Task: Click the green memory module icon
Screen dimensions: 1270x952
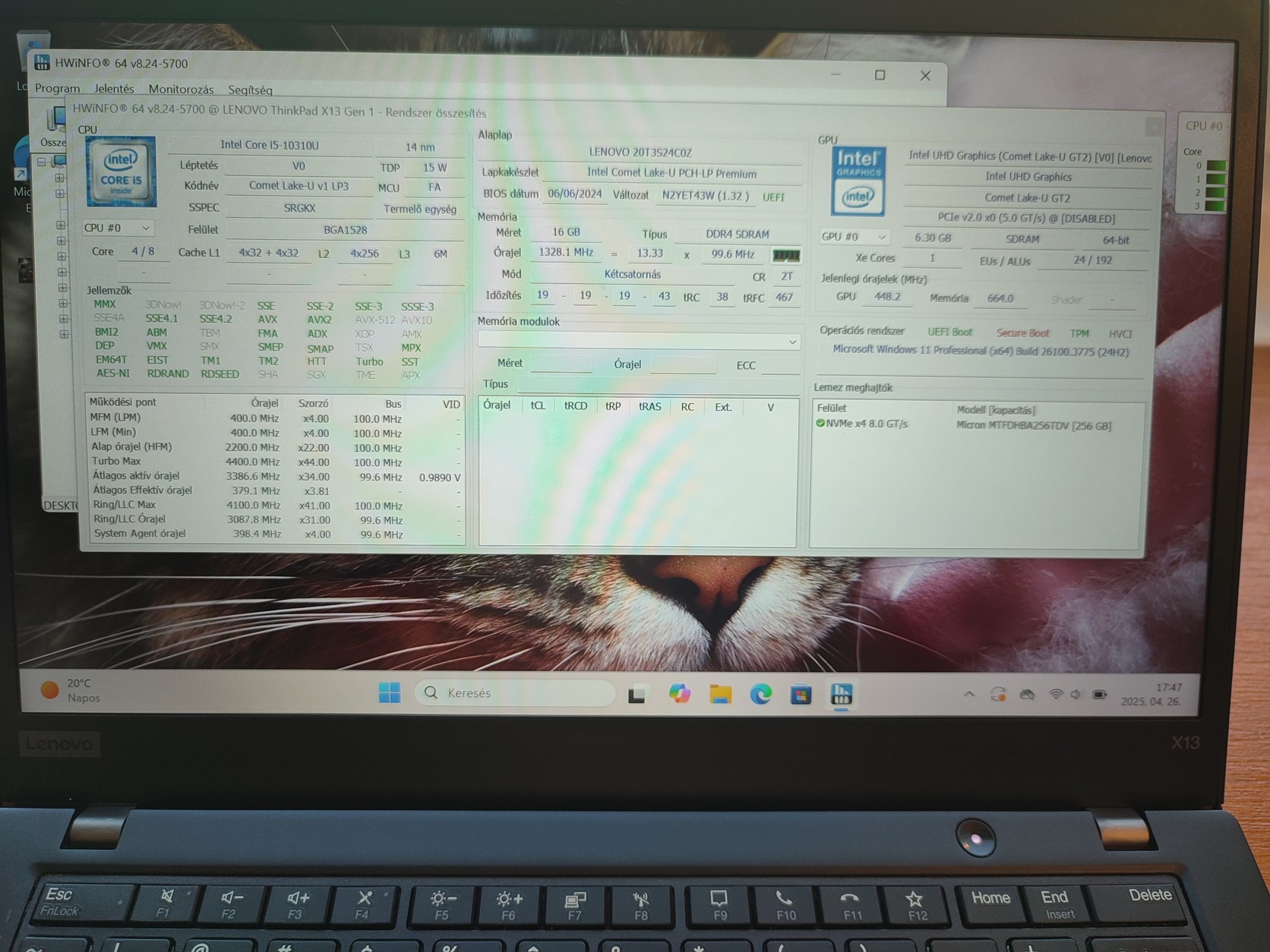Action: coord(786,256)
